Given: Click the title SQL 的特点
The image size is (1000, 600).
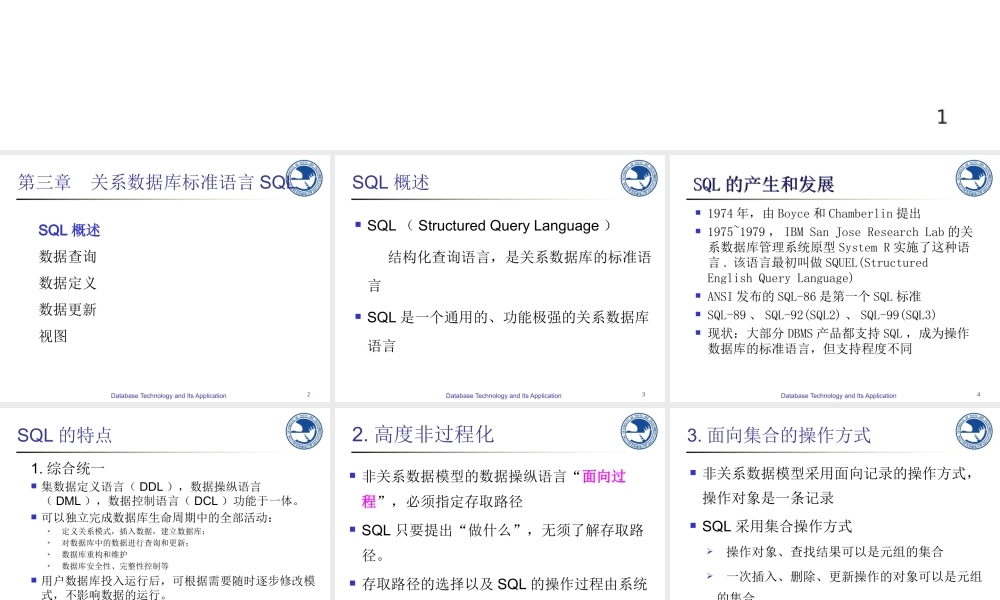Looking at the screenshot, I should click(65, 433).
